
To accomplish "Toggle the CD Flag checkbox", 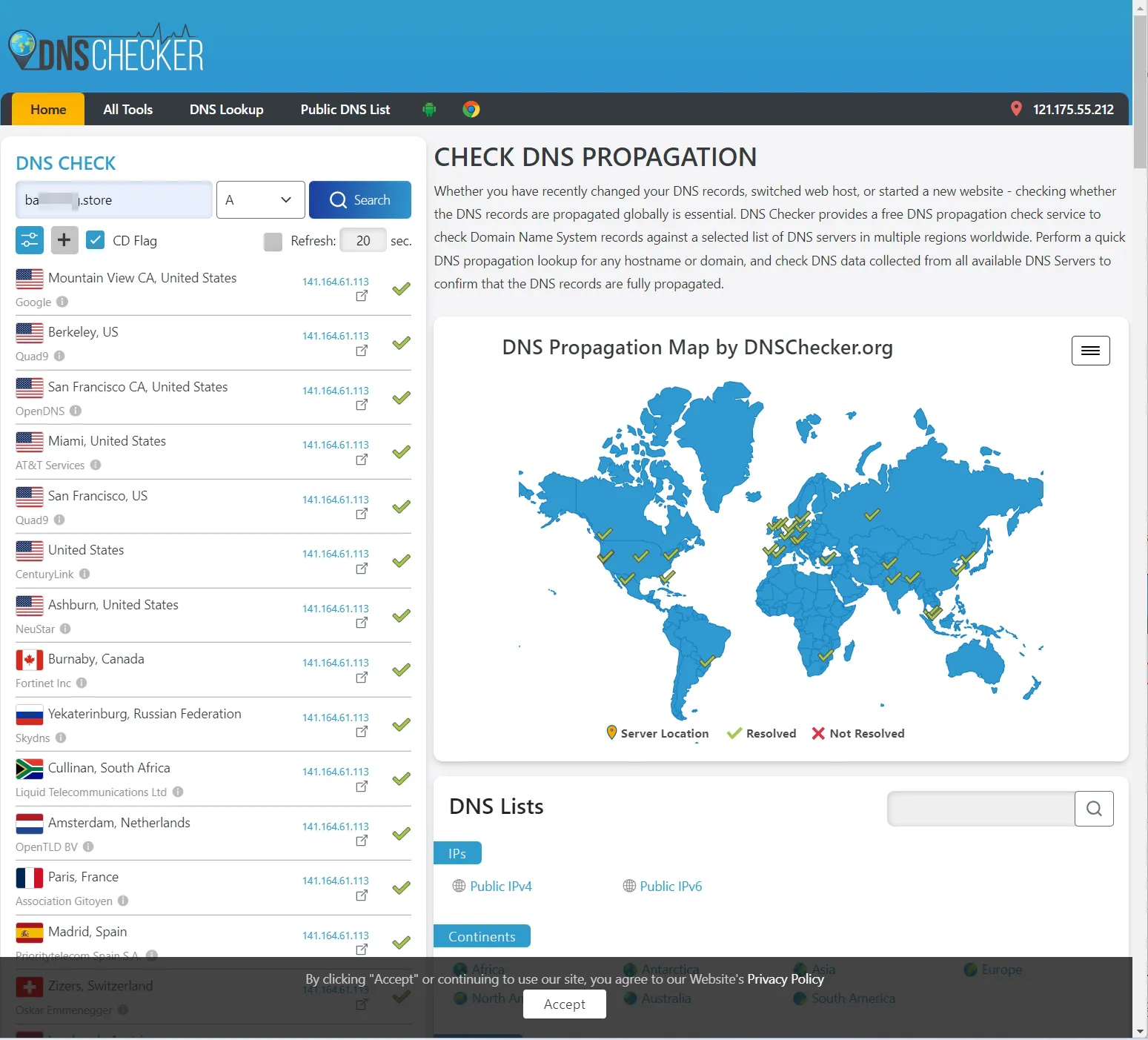I will click(x=95, y=240).
